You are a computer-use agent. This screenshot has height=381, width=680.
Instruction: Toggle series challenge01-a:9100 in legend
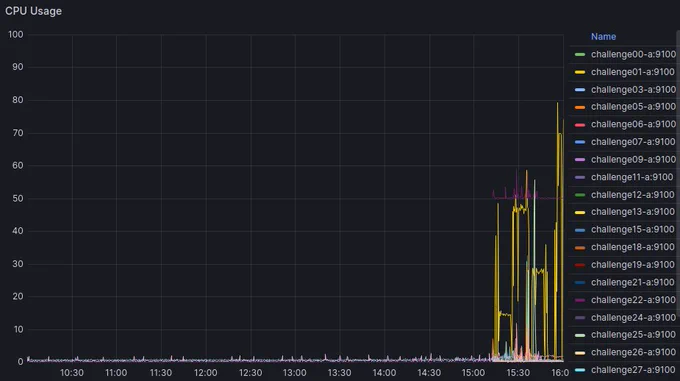(633, 72)
